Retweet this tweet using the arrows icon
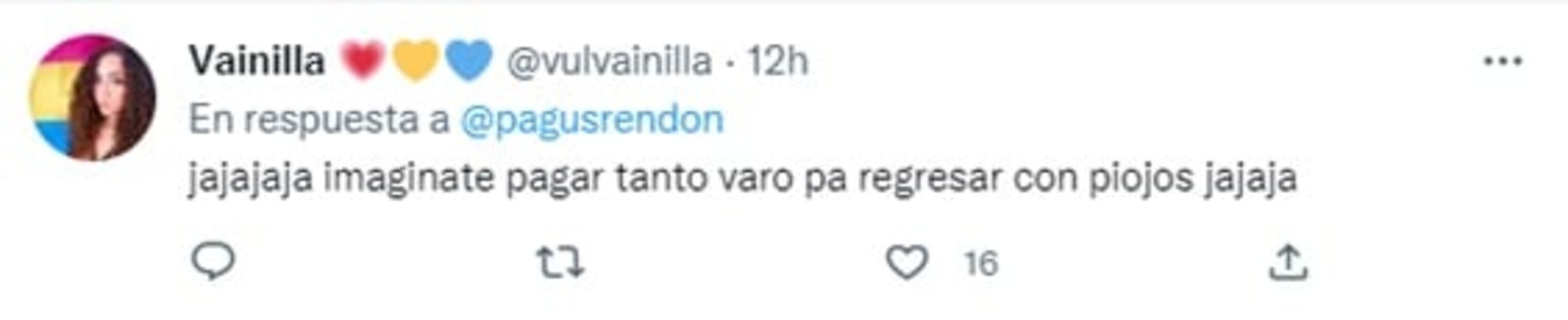The image size is (1568, 320). pos(560,262)
